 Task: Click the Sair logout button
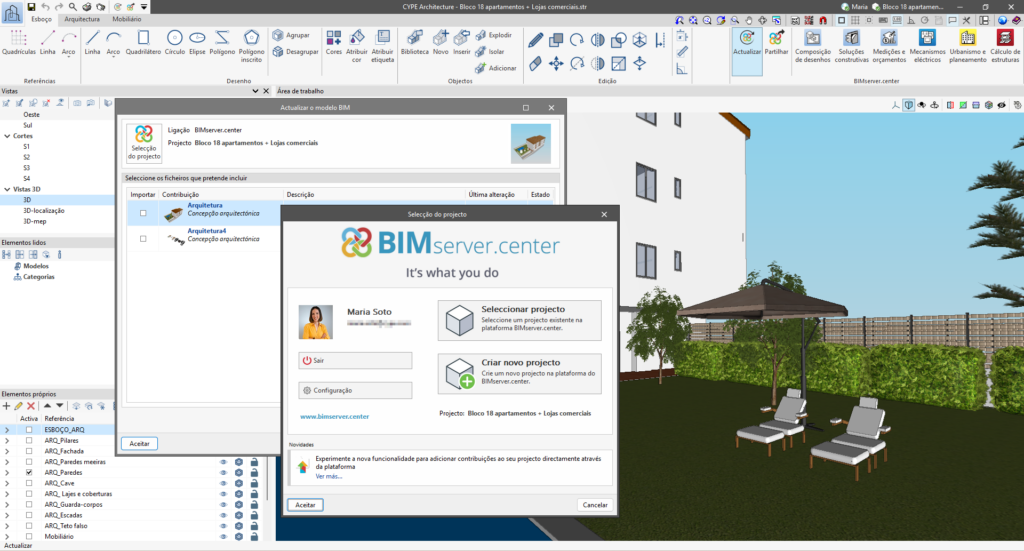click(x=355, y=360)
